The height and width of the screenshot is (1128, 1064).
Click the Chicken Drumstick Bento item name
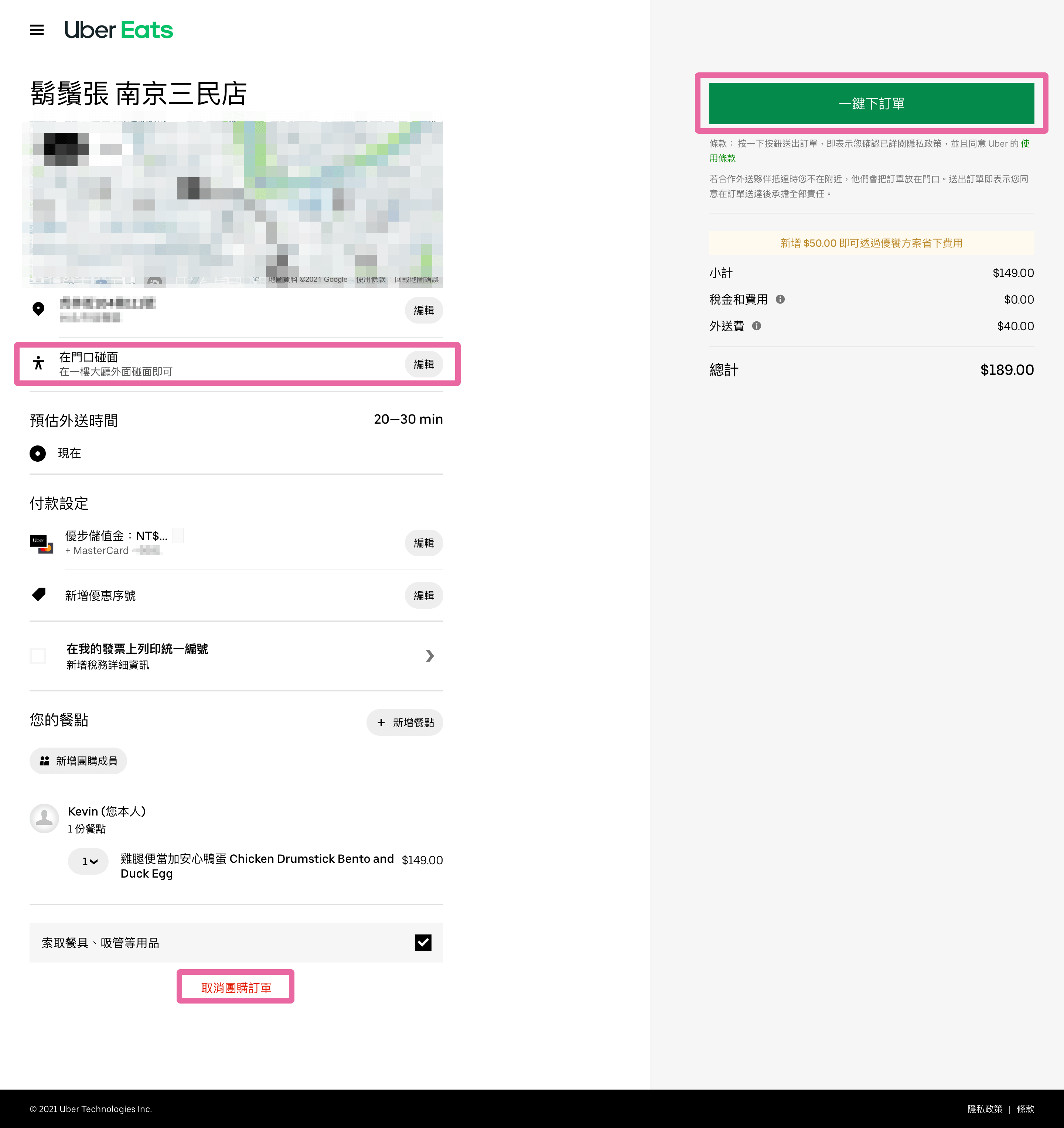257,866
